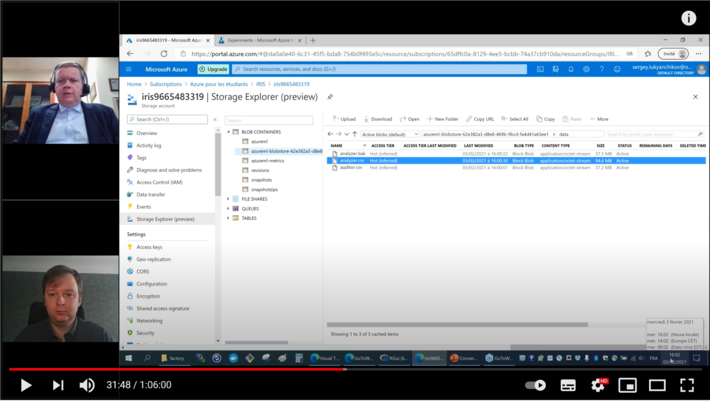Skip to next video
This screenshot has height=401, width=710.
[x=58, y=385]
